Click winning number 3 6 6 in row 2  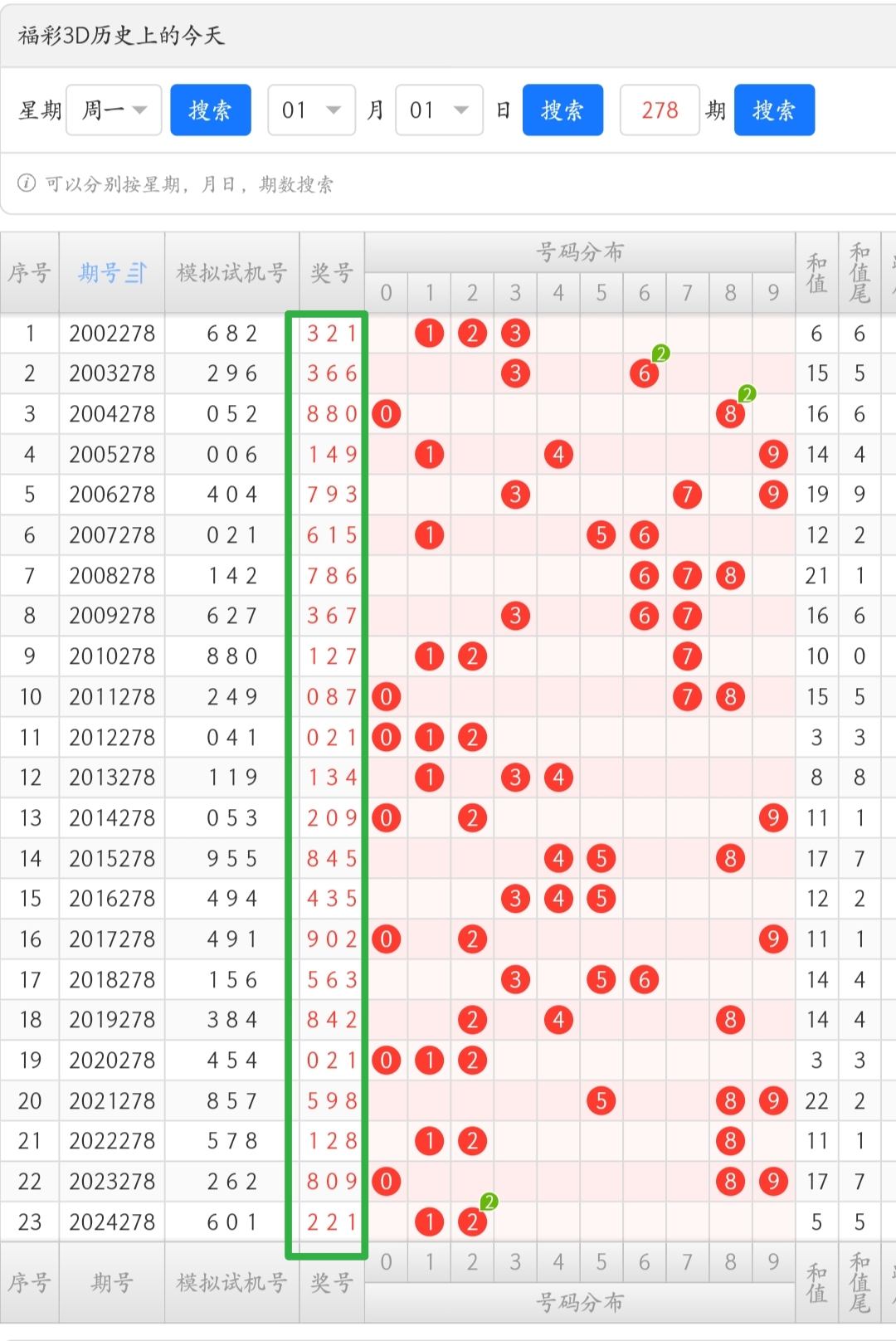[332, 373]
